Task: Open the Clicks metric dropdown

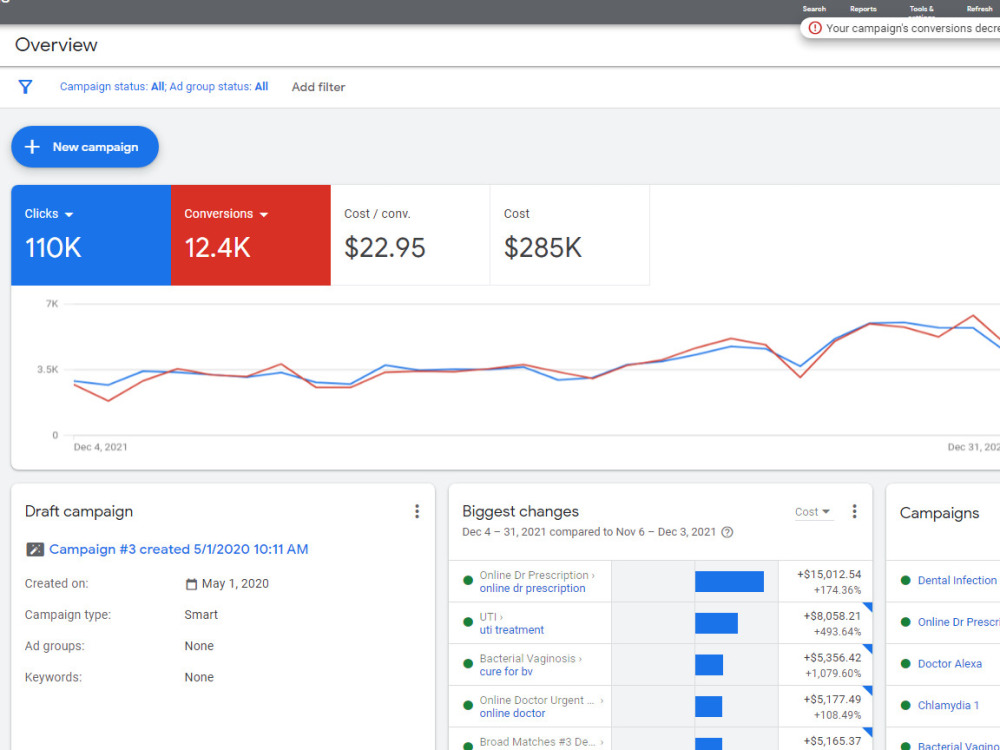Action: point(69,214)
